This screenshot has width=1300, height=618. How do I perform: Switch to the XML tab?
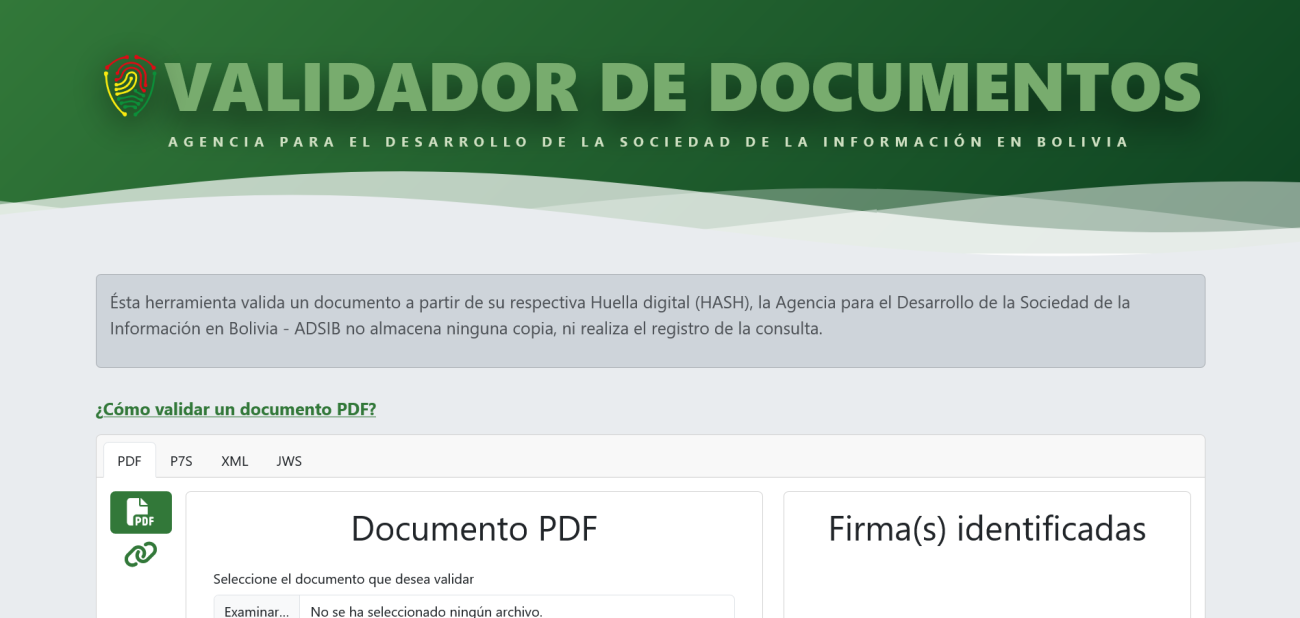pyautogui.click(x=234, y=461)
